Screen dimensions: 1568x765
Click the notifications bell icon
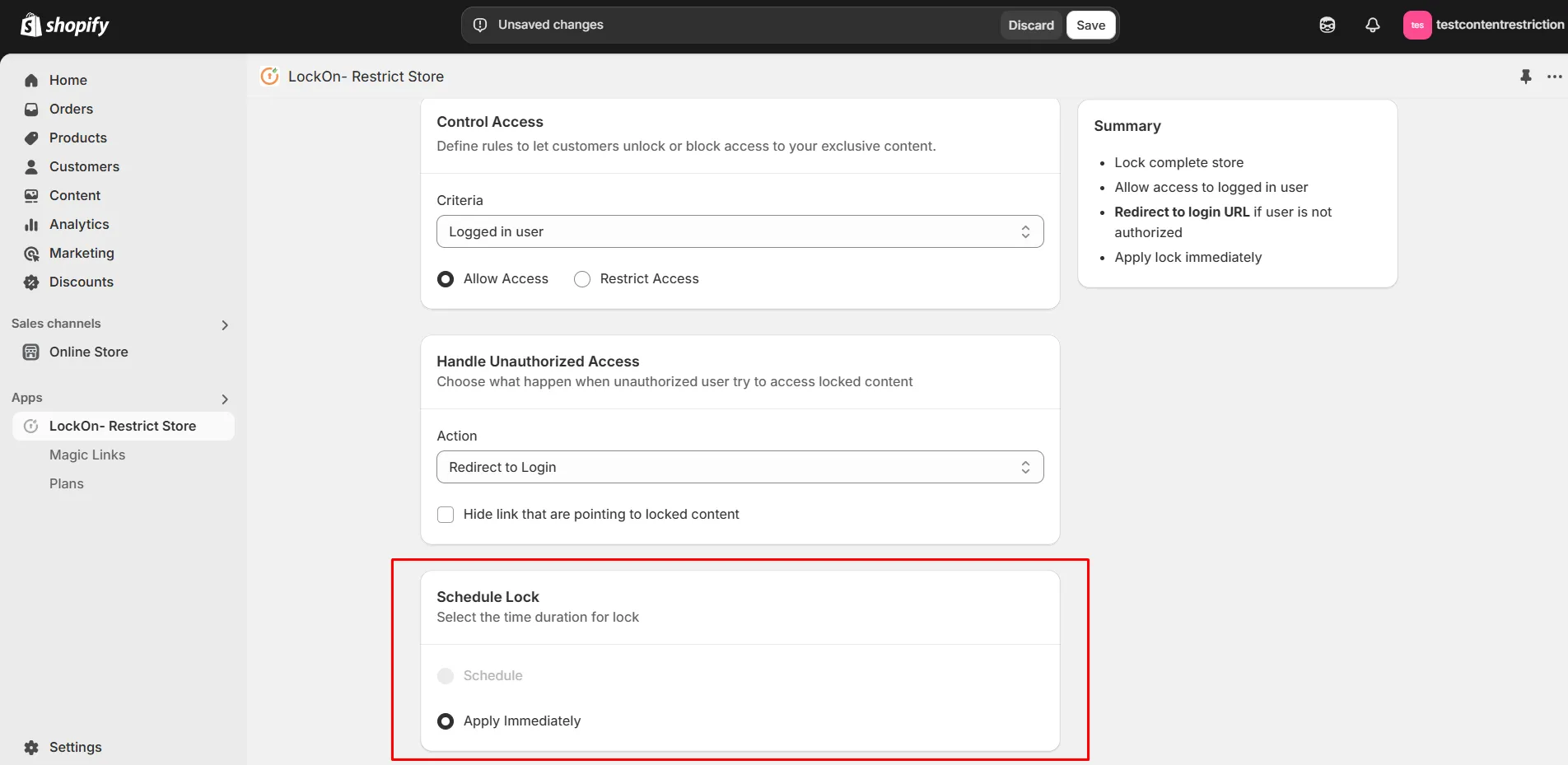tap(1372, 25)
